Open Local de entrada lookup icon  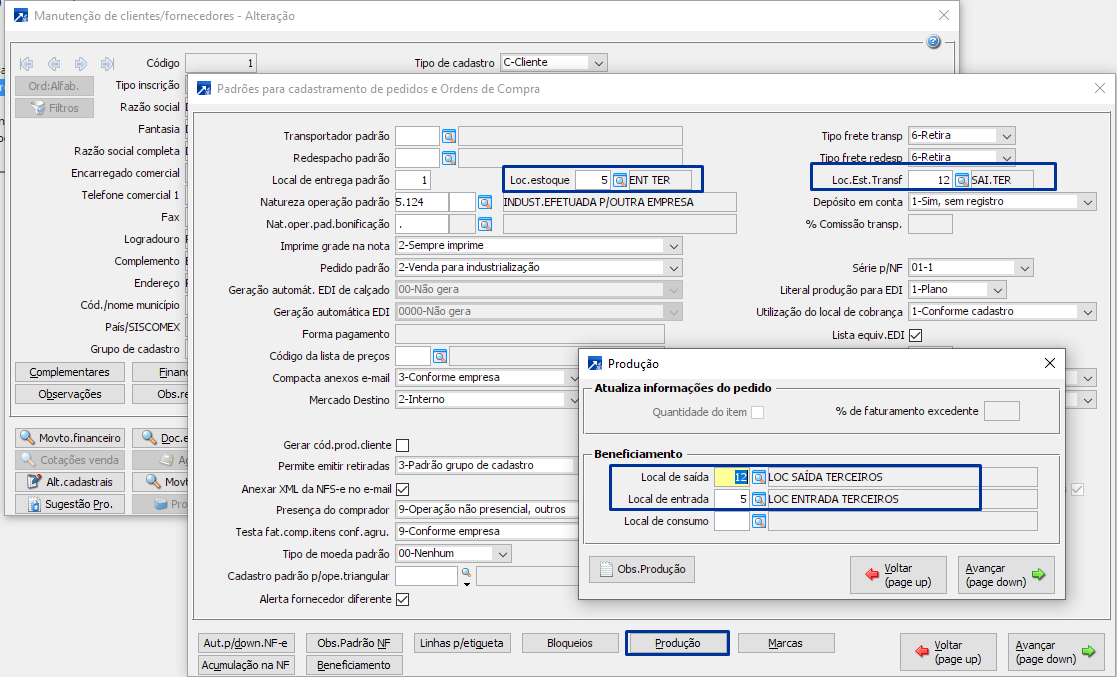[x=759, y=500]
